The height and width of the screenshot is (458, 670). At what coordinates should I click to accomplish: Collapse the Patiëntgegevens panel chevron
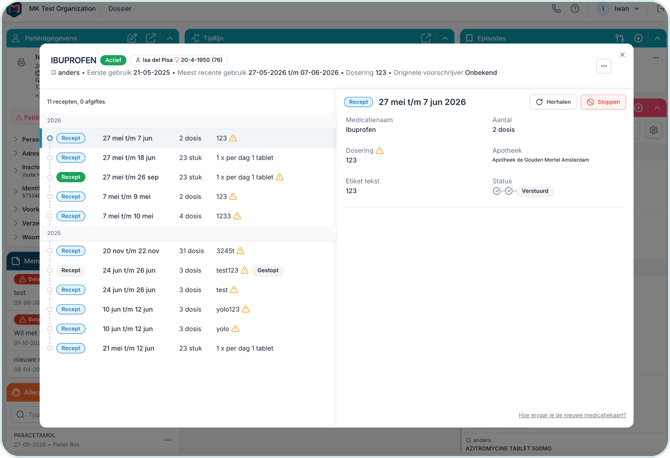tap(170, 38)
